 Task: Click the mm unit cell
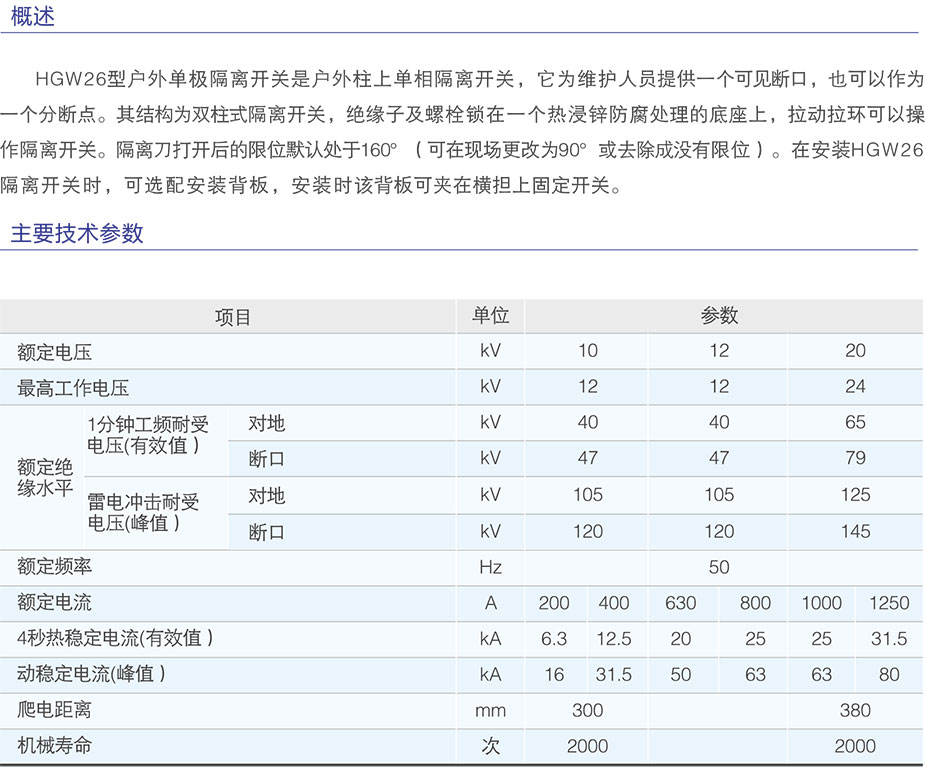pos(490,711)
